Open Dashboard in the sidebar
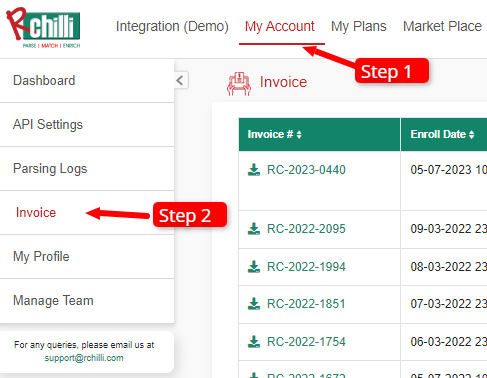The width and height of the screenshot is (487, 378). (87, 81)
